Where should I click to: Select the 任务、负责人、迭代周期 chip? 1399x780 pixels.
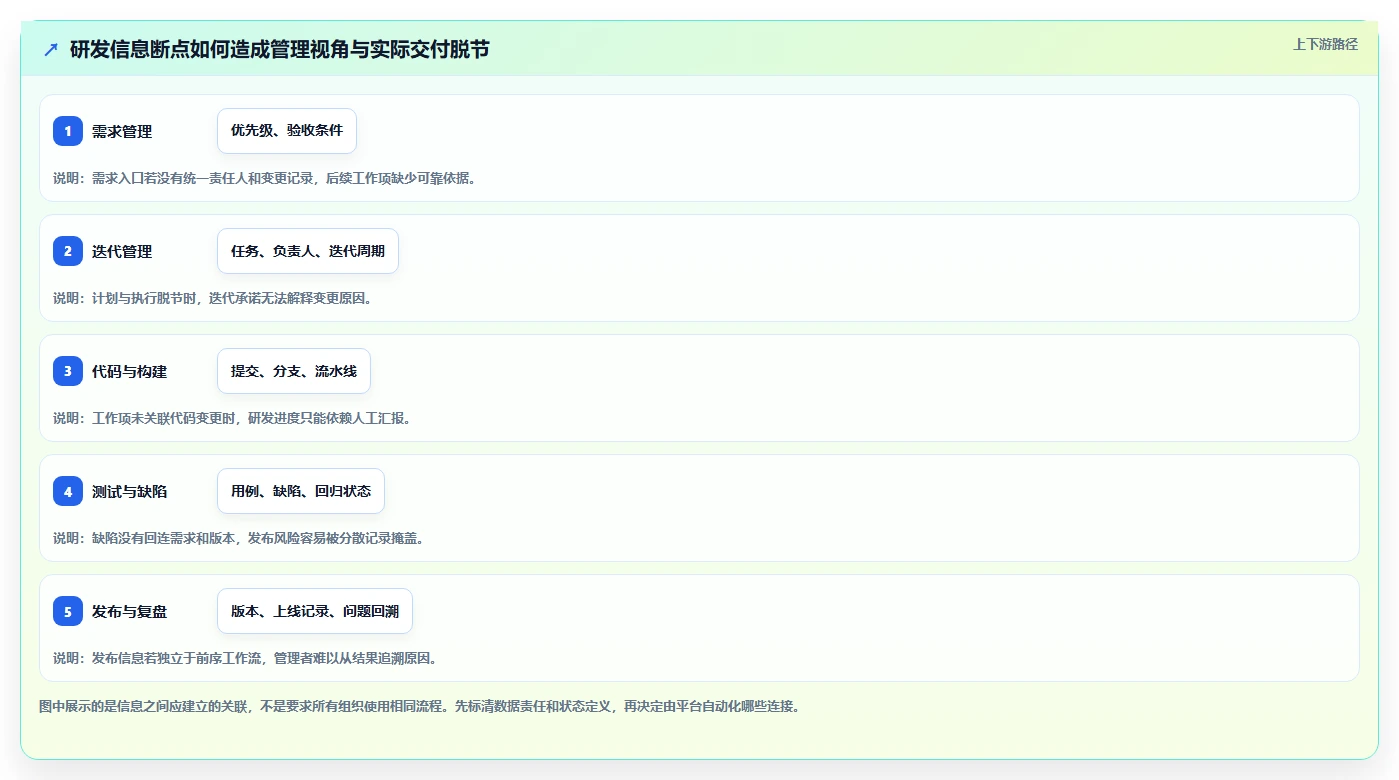tap(308, 251)
